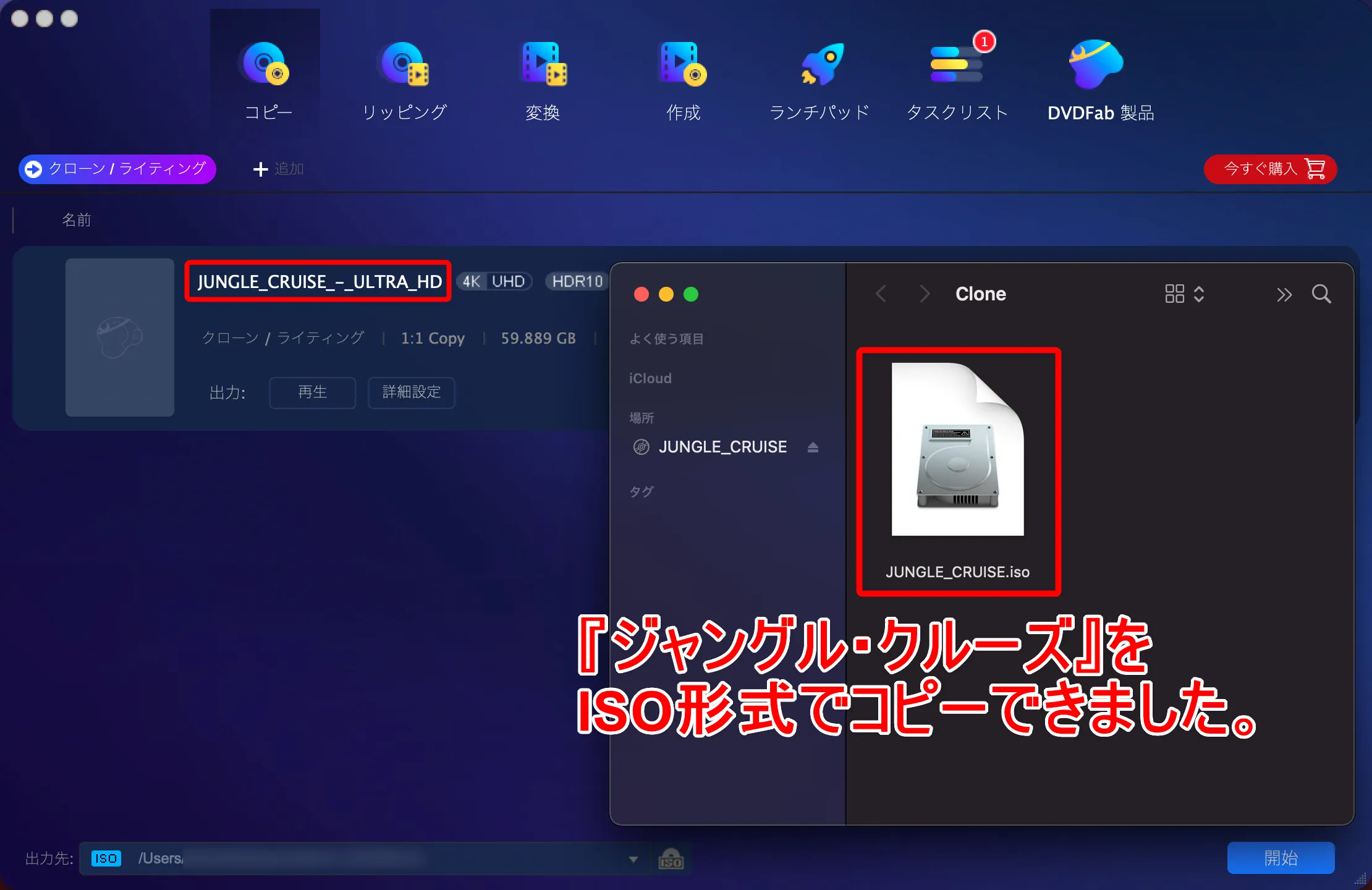Click the 開始 start button
1372x890 pixels.
(1281, 858)
